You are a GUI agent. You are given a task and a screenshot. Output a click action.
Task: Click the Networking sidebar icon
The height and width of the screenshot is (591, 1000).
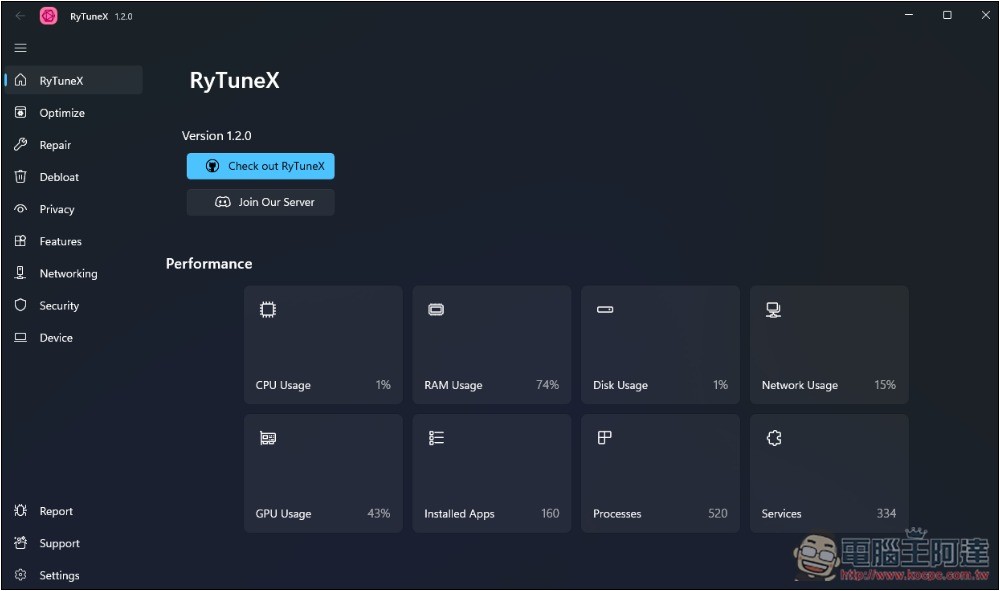20,273
